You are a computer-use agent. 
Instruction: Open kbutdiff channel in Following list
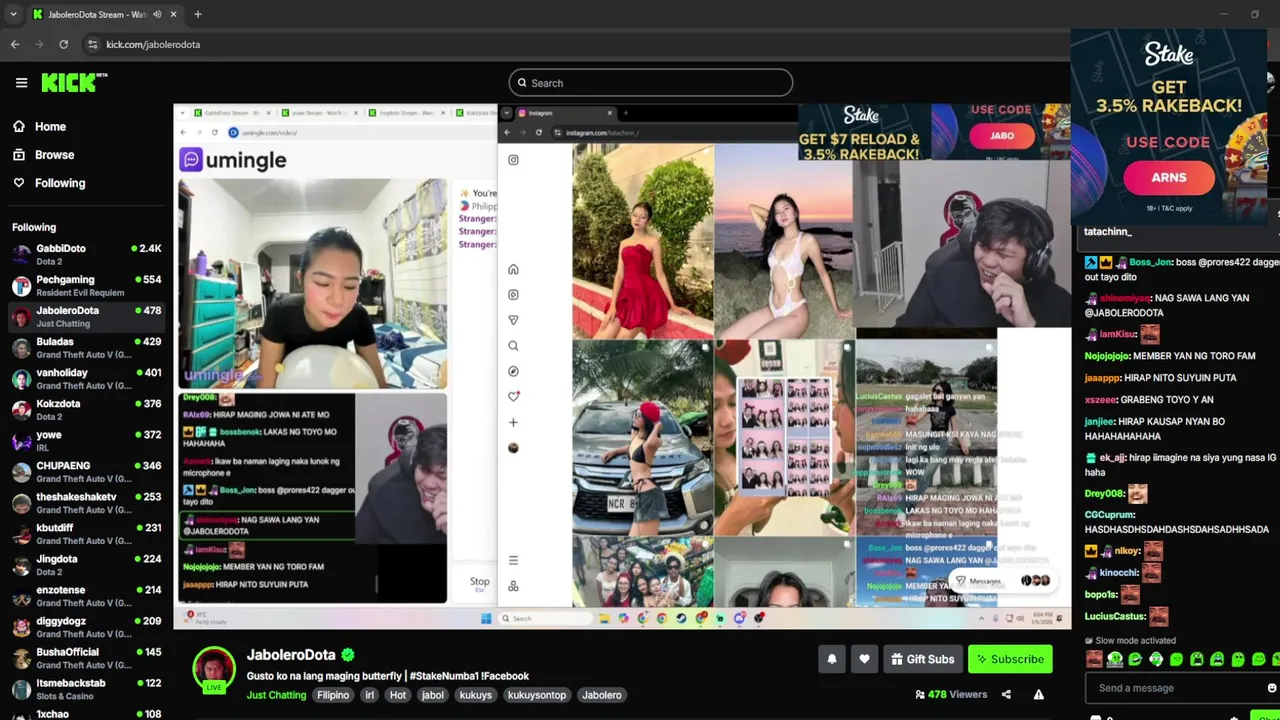click(x=86, y=533)
